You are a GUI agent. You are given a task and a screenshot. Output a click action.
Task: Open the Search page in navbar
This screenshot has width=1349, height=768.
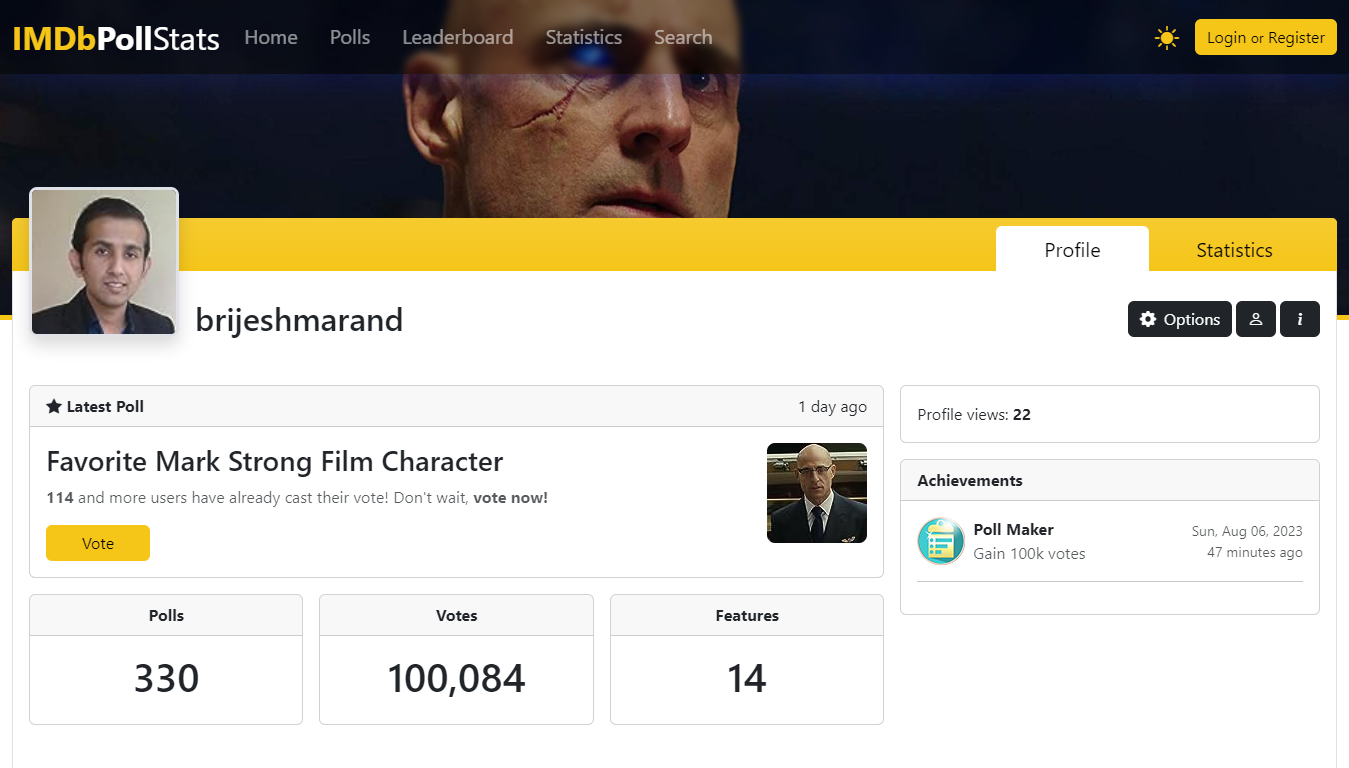tap(683, 37)
